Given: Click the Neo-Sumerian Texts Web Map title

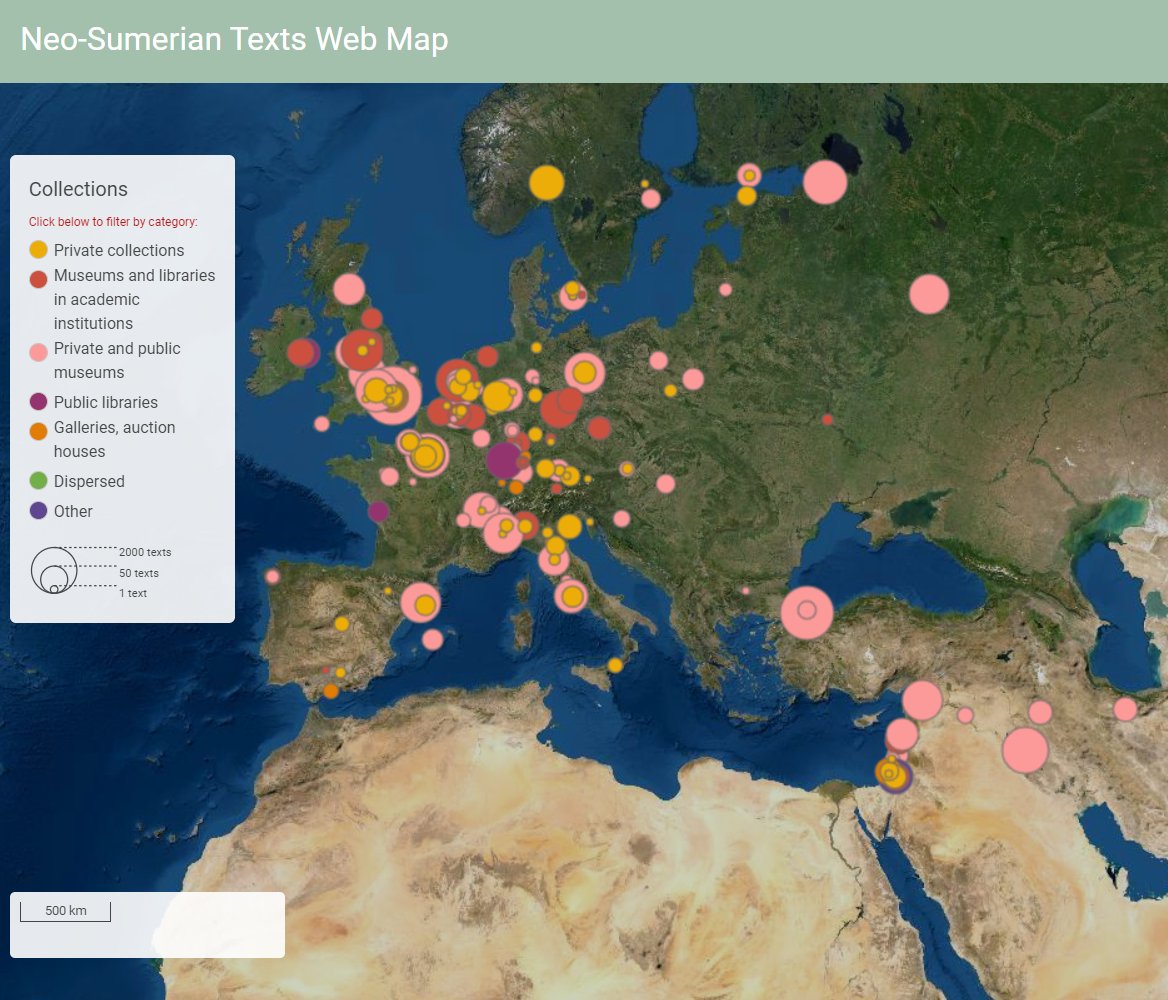Looking at the screenshot, I should [234, 39].
